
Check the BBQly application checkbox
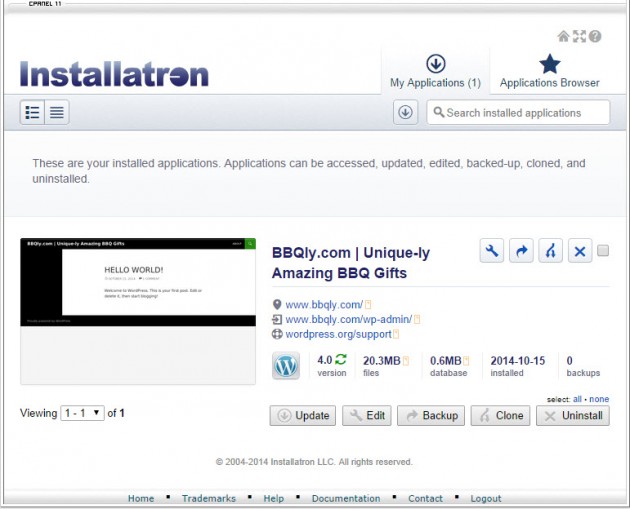tap(603, 251)
